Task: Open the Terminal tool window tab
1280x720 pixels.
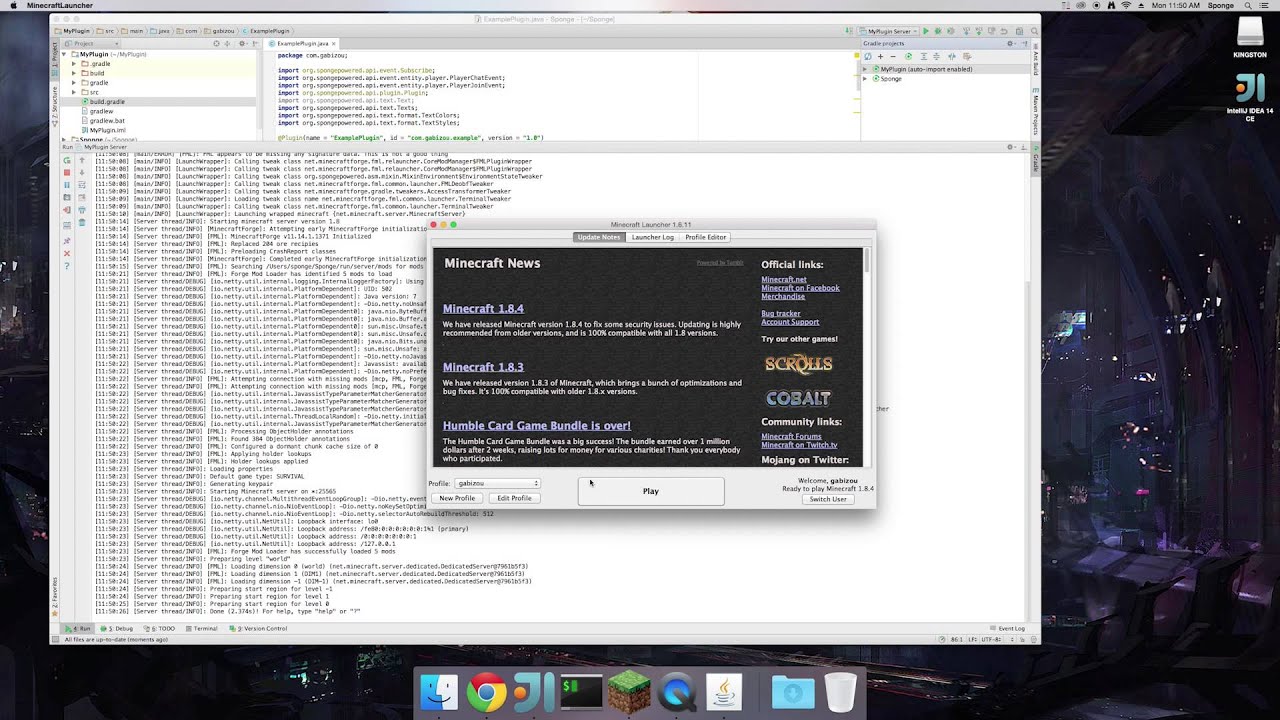Action: coord(202,628)
